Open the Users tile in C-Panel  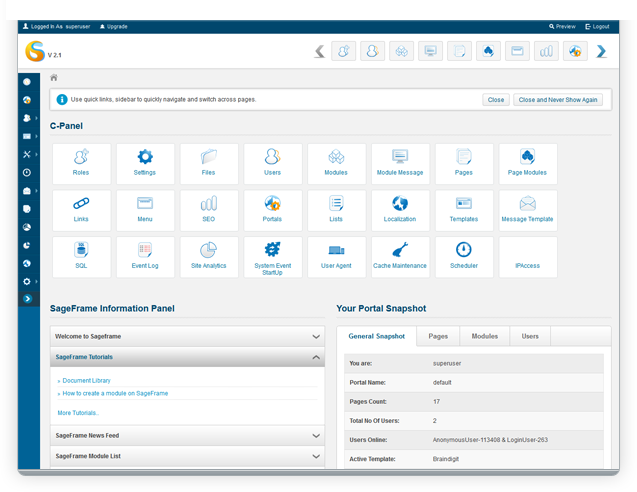pyautogui.click(x=273, y=164)
